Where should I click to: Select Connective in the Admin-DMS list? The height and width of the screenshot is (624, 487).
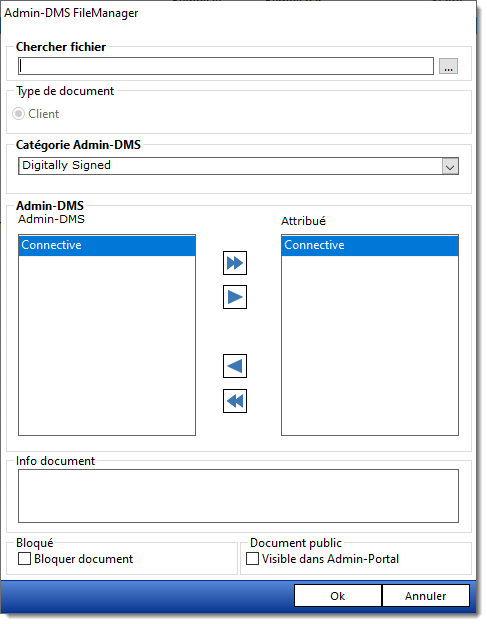point(107,245)
